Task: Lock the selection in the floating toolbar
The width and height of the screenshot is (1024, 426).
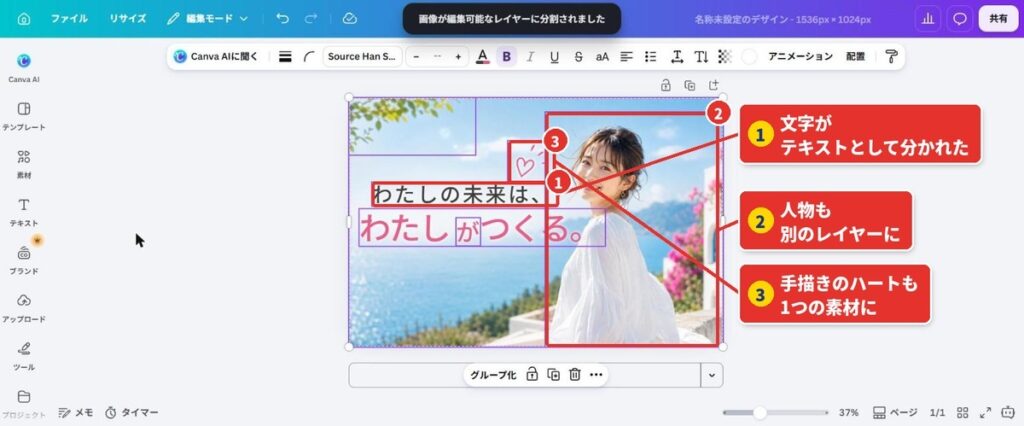Action: coord(532,375)
